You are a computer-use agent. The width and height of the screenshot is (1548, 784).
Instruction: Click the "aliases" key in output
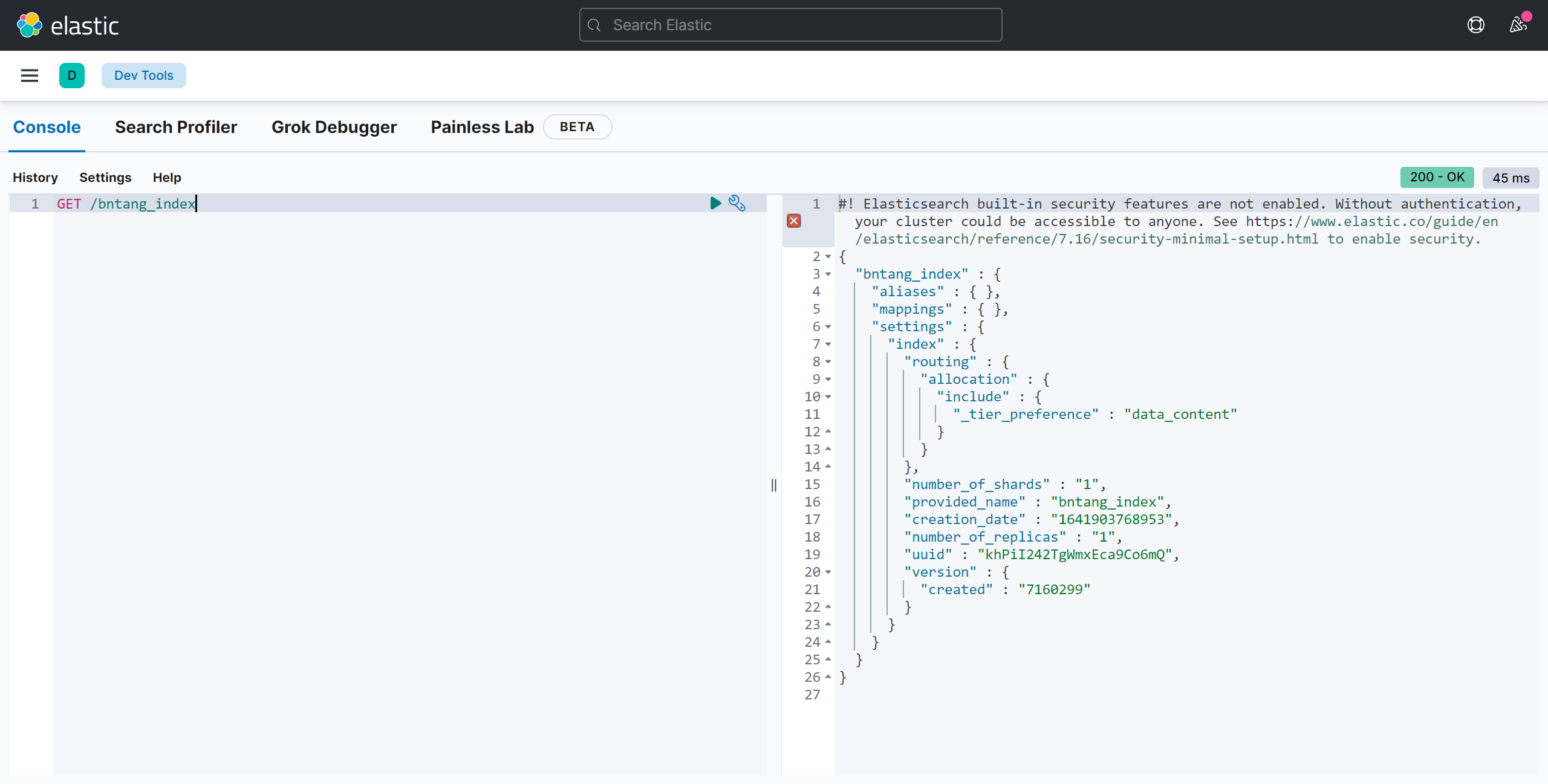tap(908, 291)
